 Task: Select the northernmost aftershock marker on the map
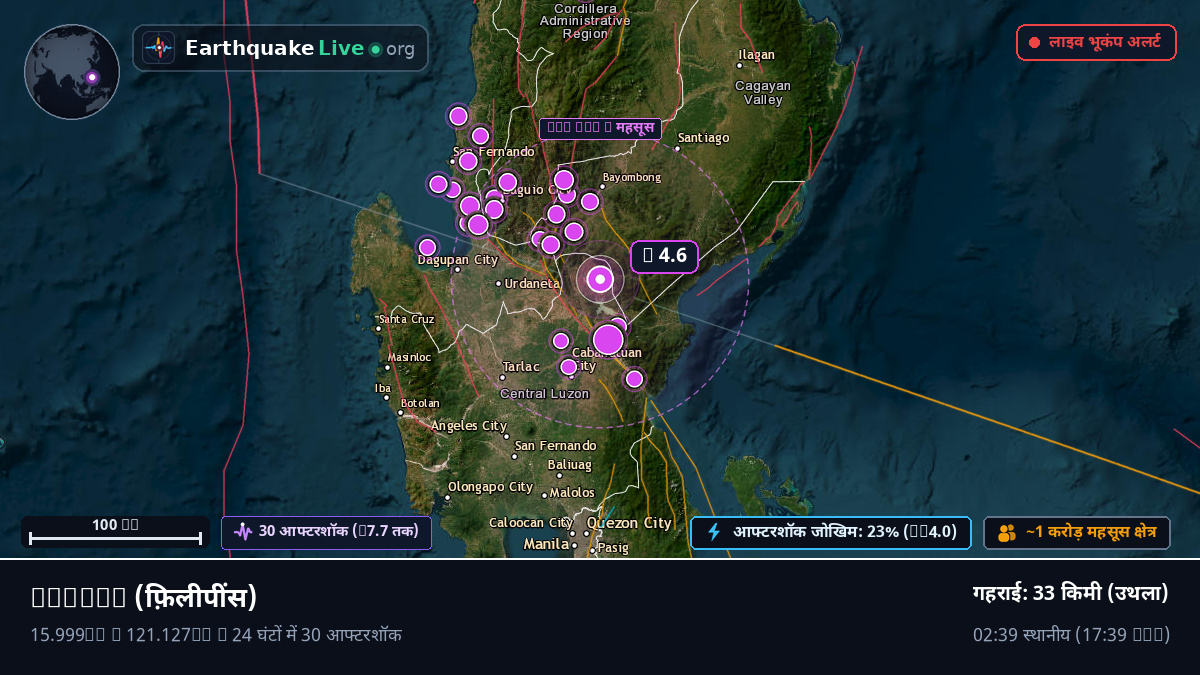458,116
